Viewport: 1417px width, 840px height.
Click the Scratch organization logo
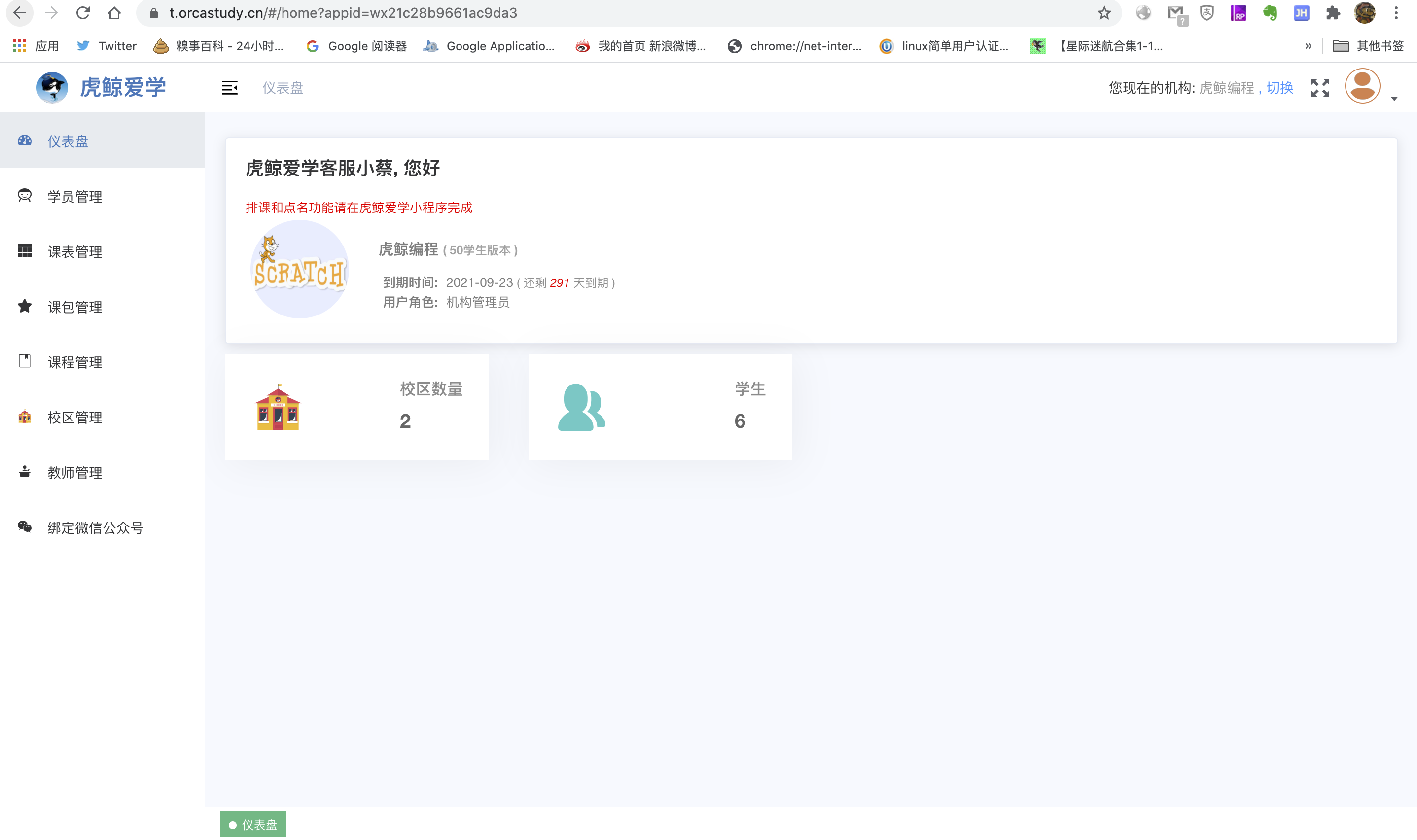299,269
